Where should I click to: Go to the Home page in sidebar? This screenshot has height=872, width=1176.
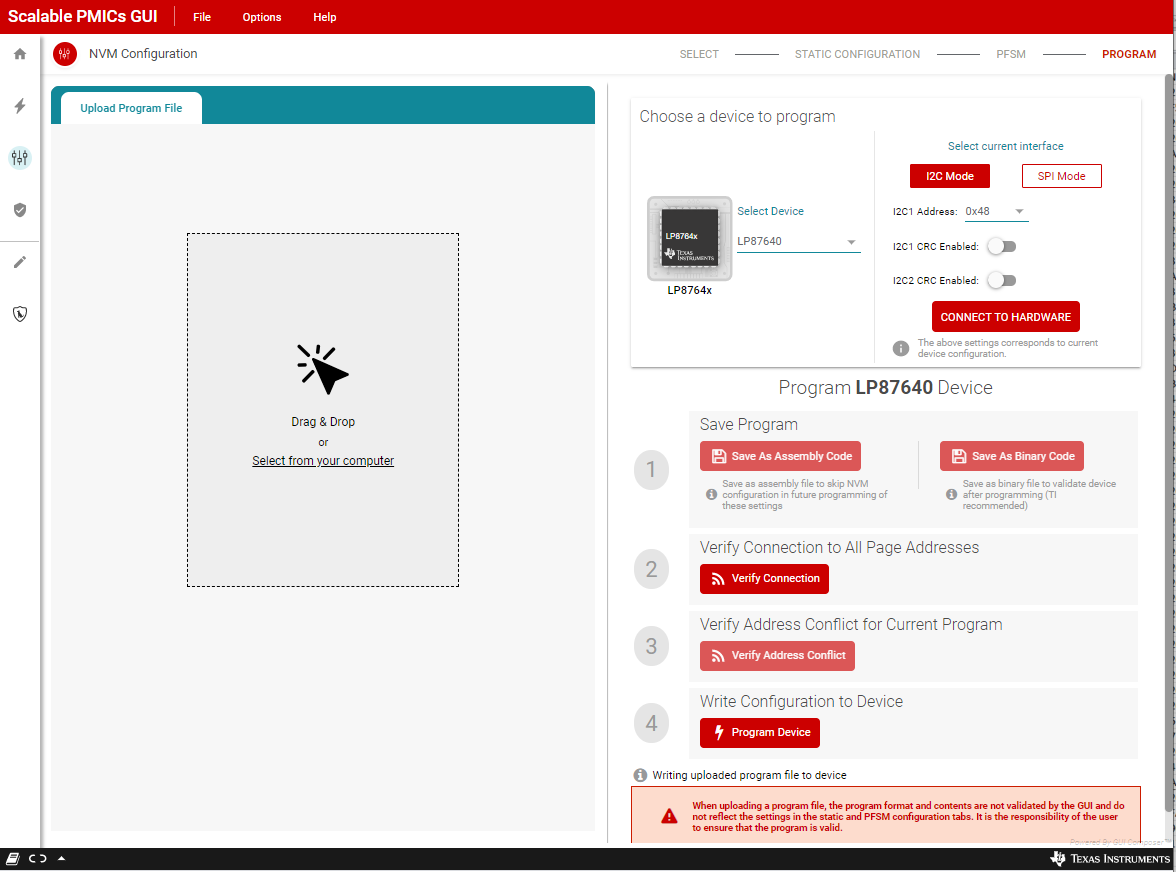pyautogui.click(x=20, y=54)
